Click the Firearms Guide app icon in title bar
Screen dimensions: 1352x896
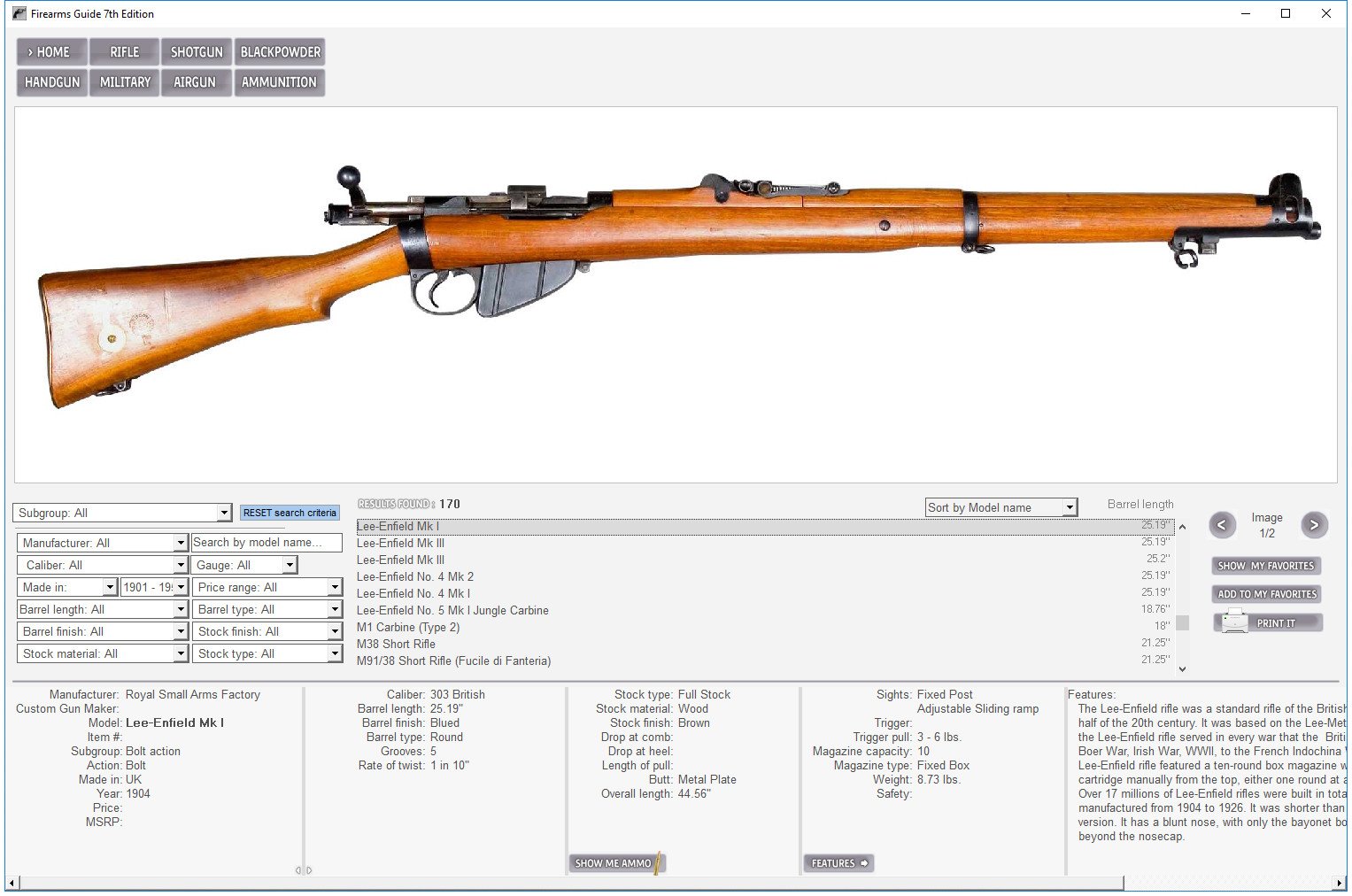[x=19, y=13]
